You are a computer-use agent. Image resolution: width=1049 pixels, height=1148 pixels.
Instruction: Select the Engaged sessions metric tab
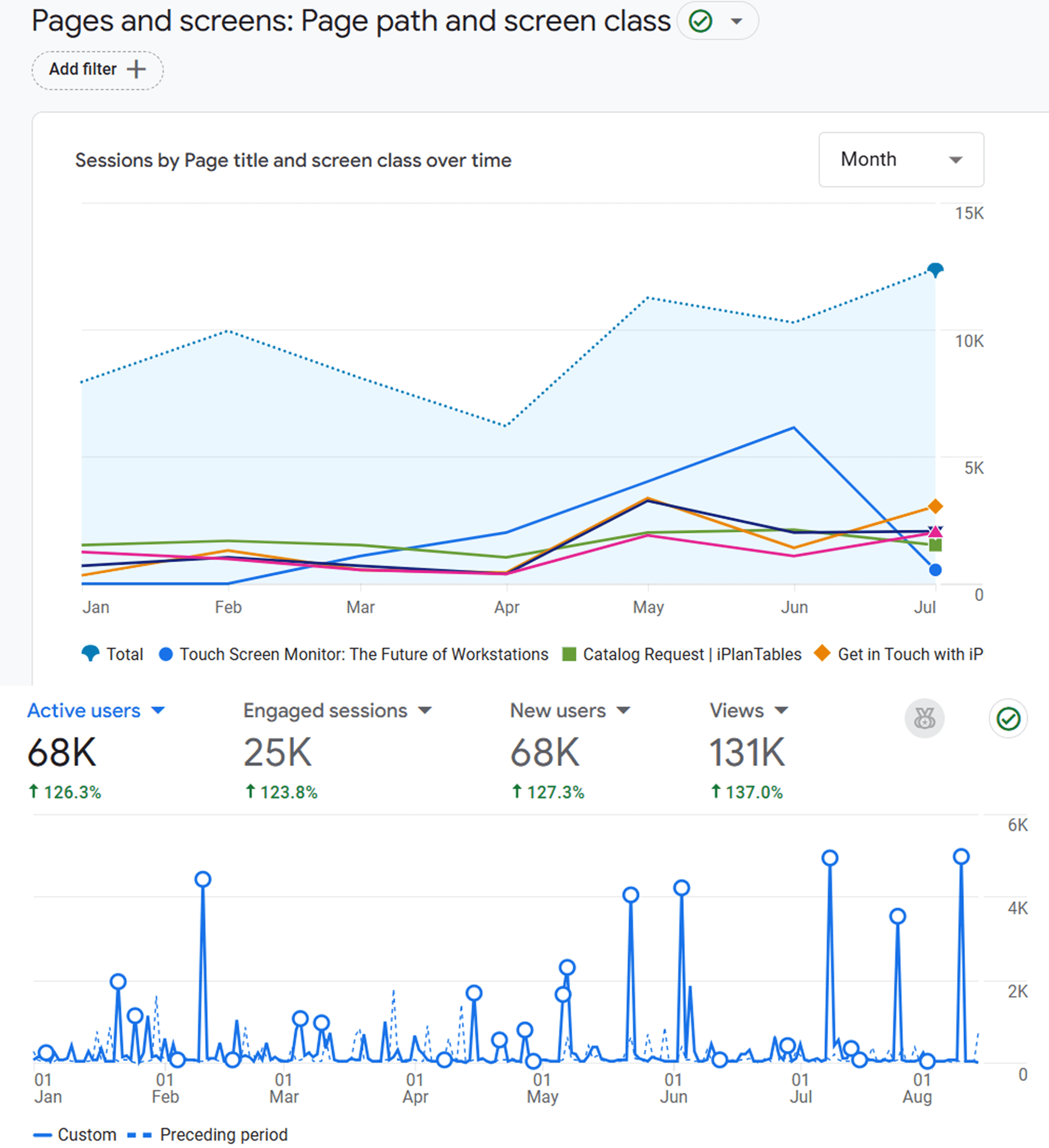click(x=337, y=710)
